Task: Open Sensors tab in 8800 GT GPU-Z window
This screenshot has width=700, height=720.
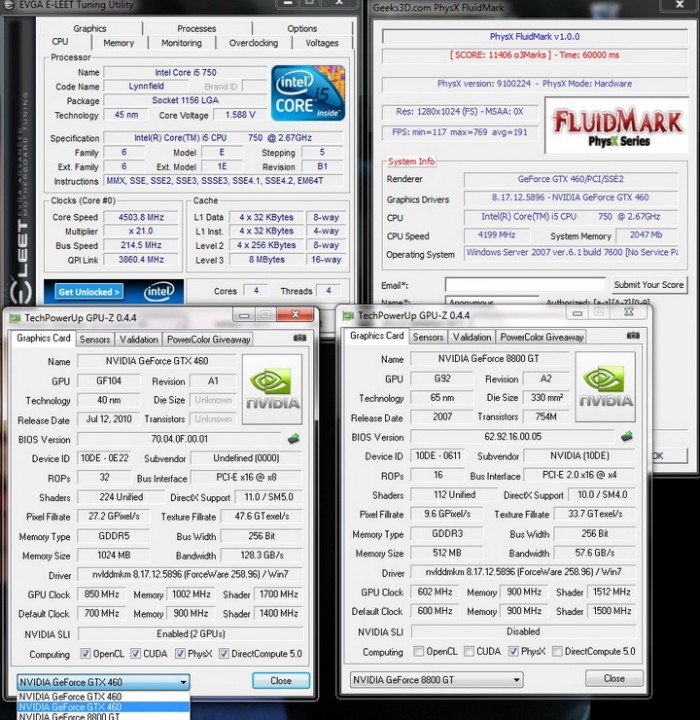Action: (428, 337)
